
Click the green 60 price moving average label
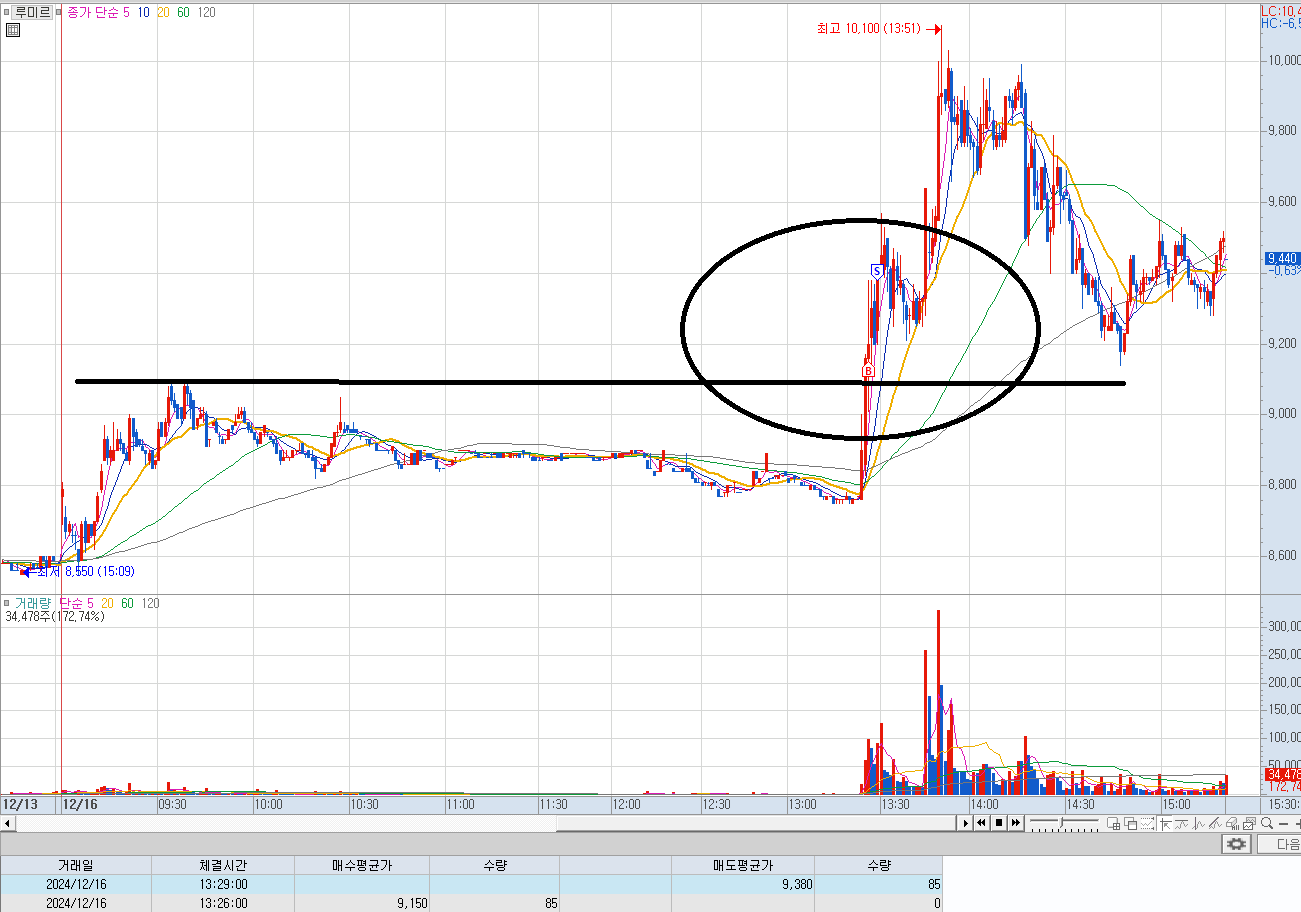[x=184, y=12]
